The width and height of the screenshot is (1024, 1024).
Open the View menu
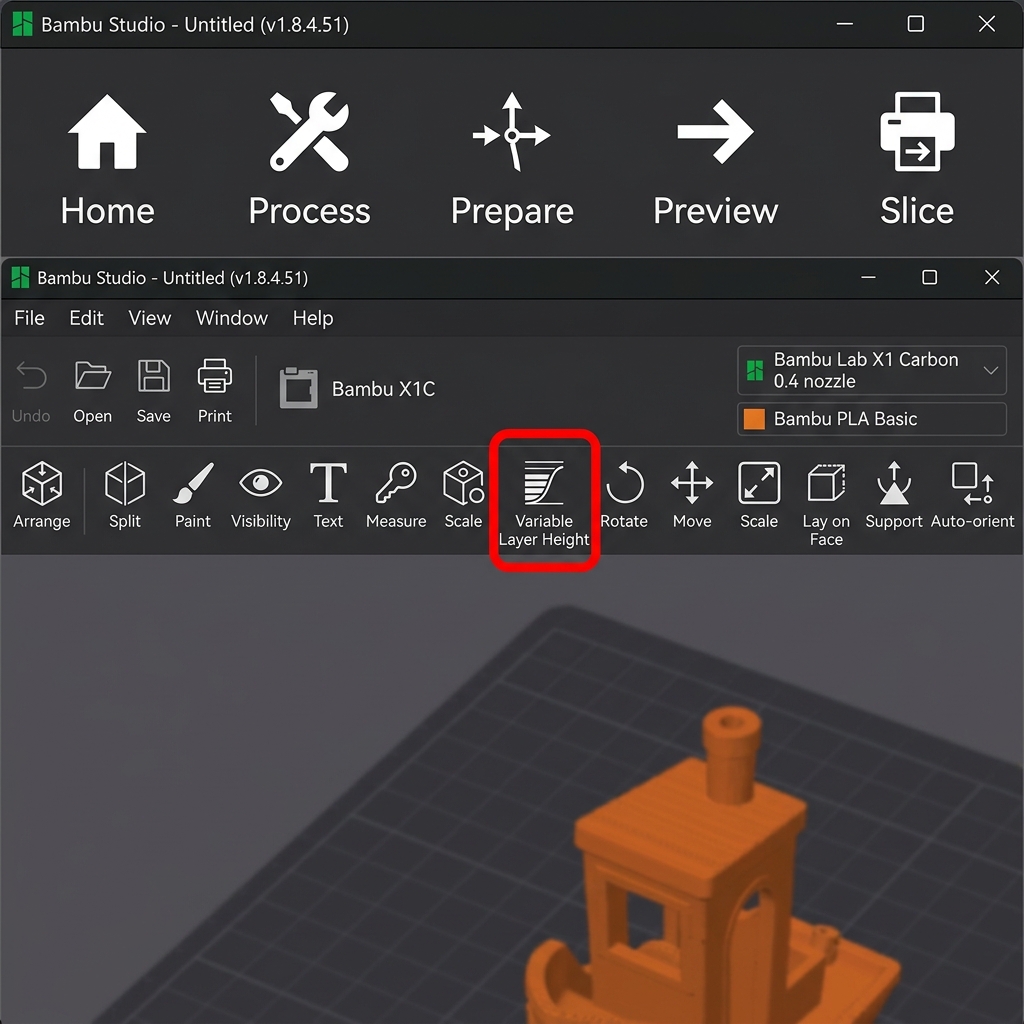click(150, 318)
